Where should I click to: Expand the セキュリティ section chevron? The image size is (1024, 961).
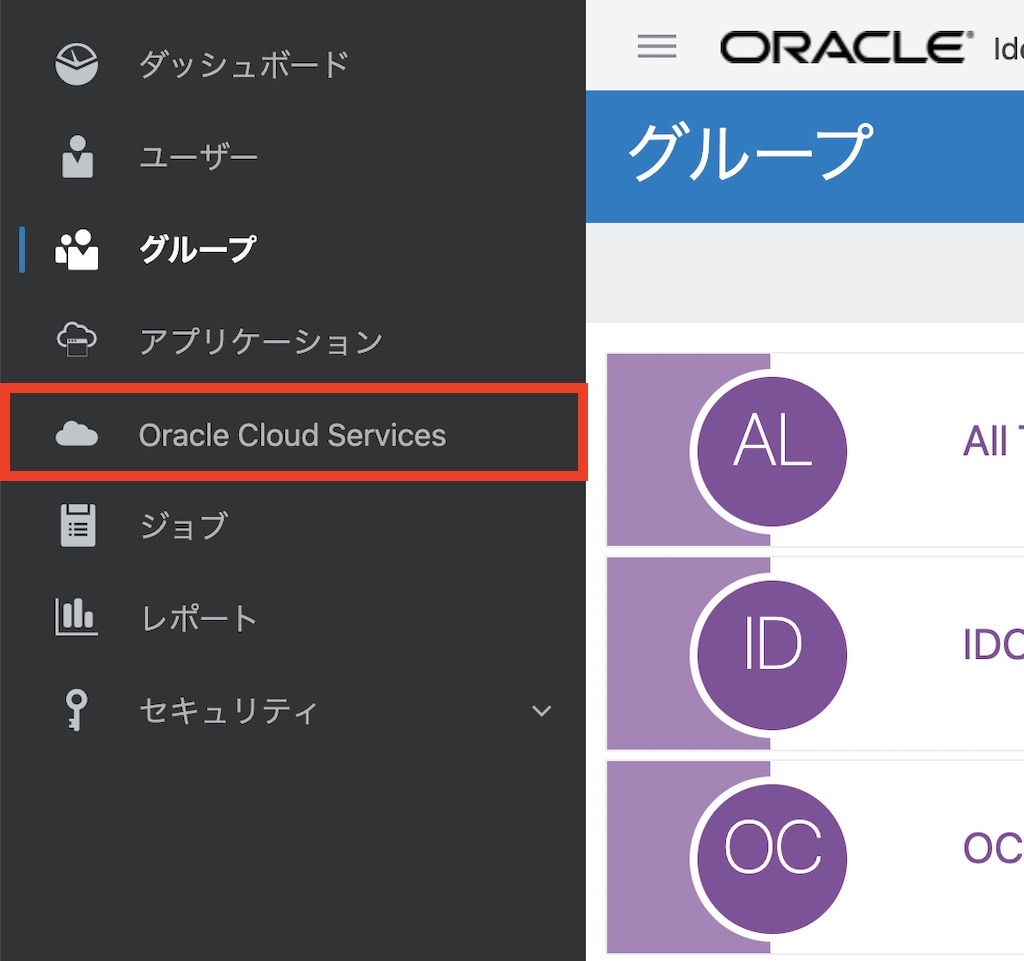[x=541, y=711]
